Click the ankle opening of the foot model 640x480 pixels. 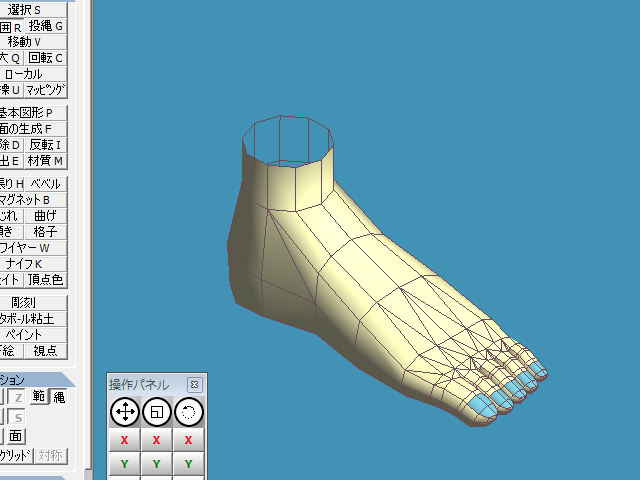288,141
